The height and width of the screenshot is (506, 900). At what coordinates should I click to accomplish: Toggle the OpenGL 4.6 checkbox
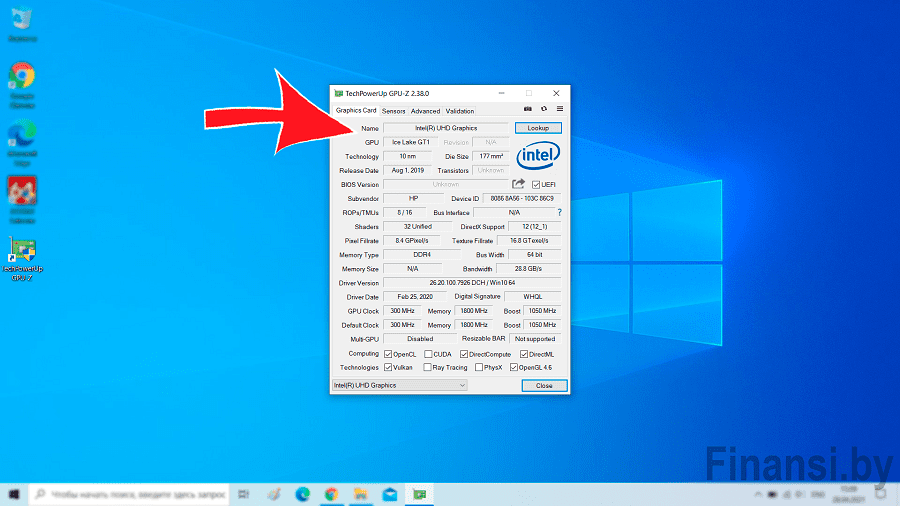(x=514, y=367)
